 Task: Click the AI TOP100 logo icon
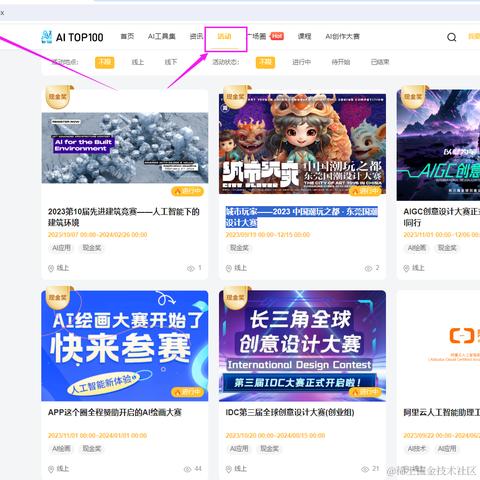[47, 37]
